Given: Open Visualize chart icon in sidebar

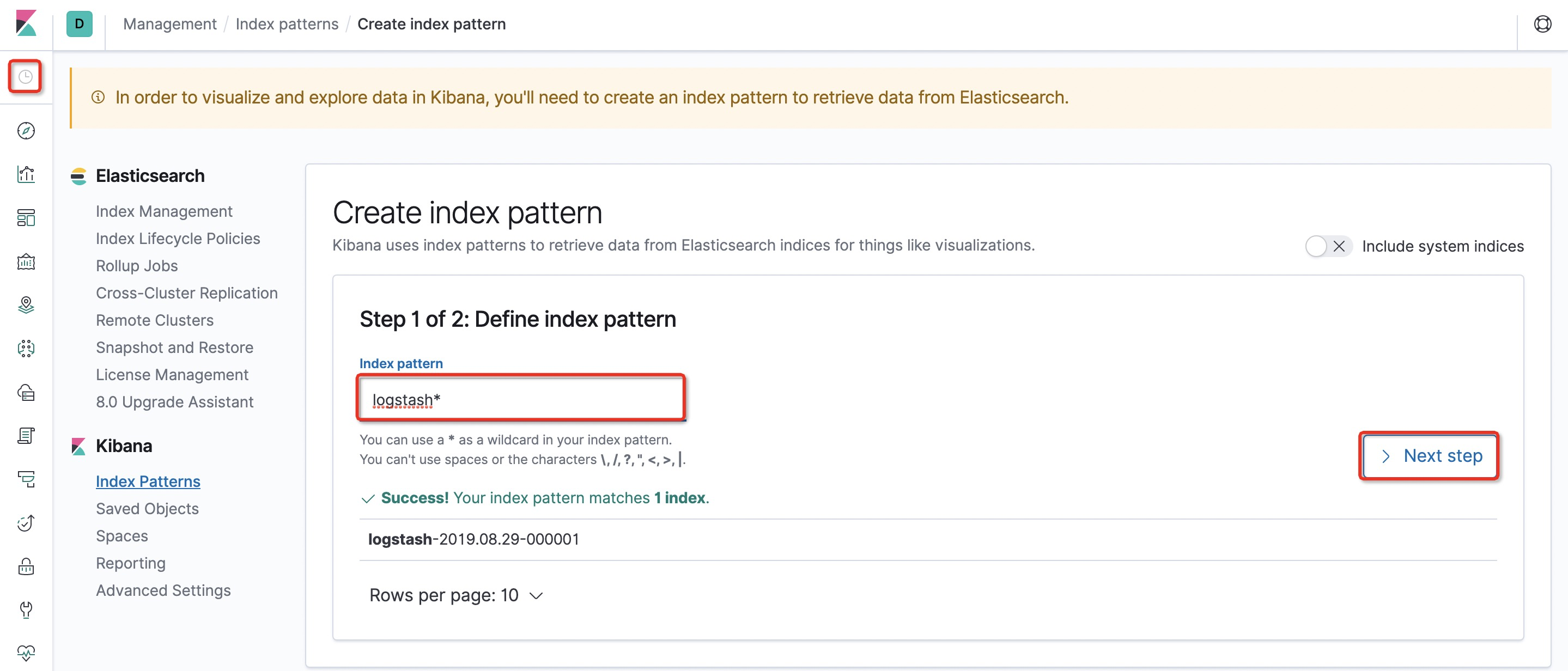Looking at the screenshot, I should [26, 175].
